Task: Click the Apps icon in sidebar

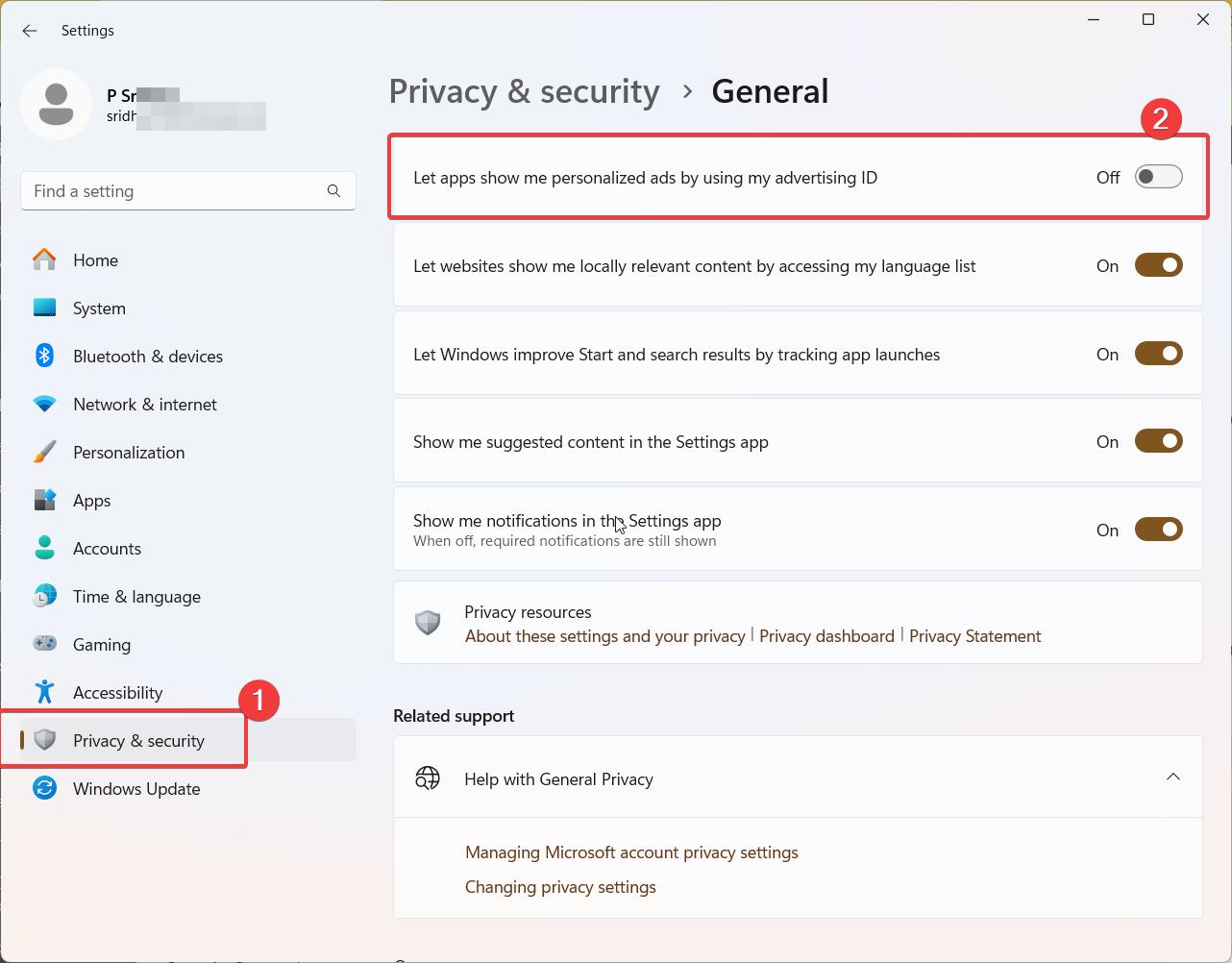Action: tap(44, 500)
